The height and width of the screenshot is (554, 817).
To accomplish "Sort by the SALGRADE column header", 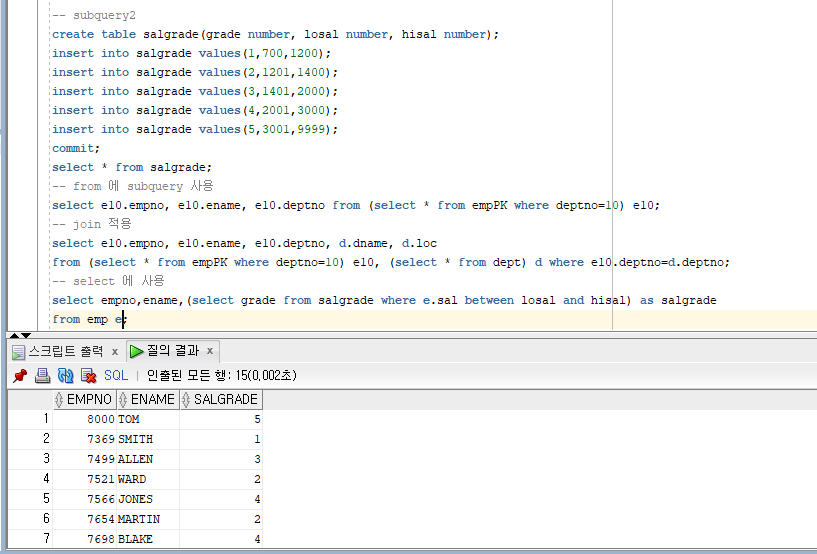I will click(x=221, y=399).
